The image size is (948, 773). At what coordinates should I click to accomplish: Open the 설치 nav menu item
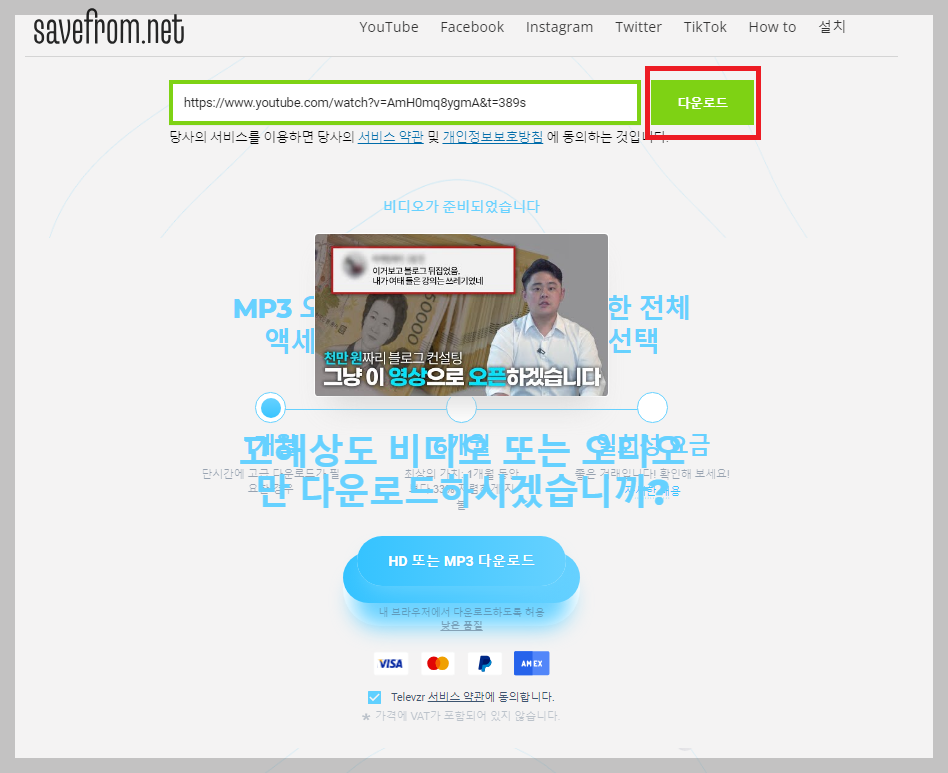[x=832, y=27]
